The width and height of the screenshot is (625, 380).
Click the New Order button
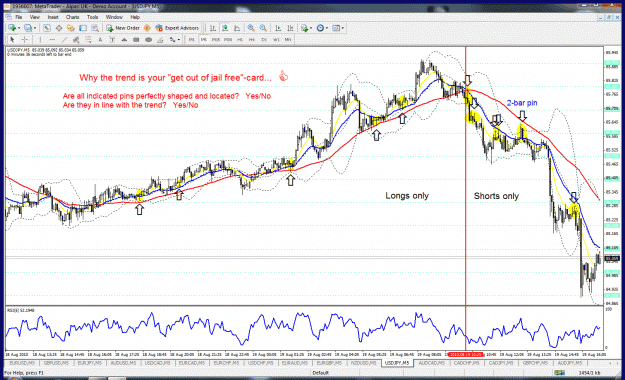[x=123, y=28]
